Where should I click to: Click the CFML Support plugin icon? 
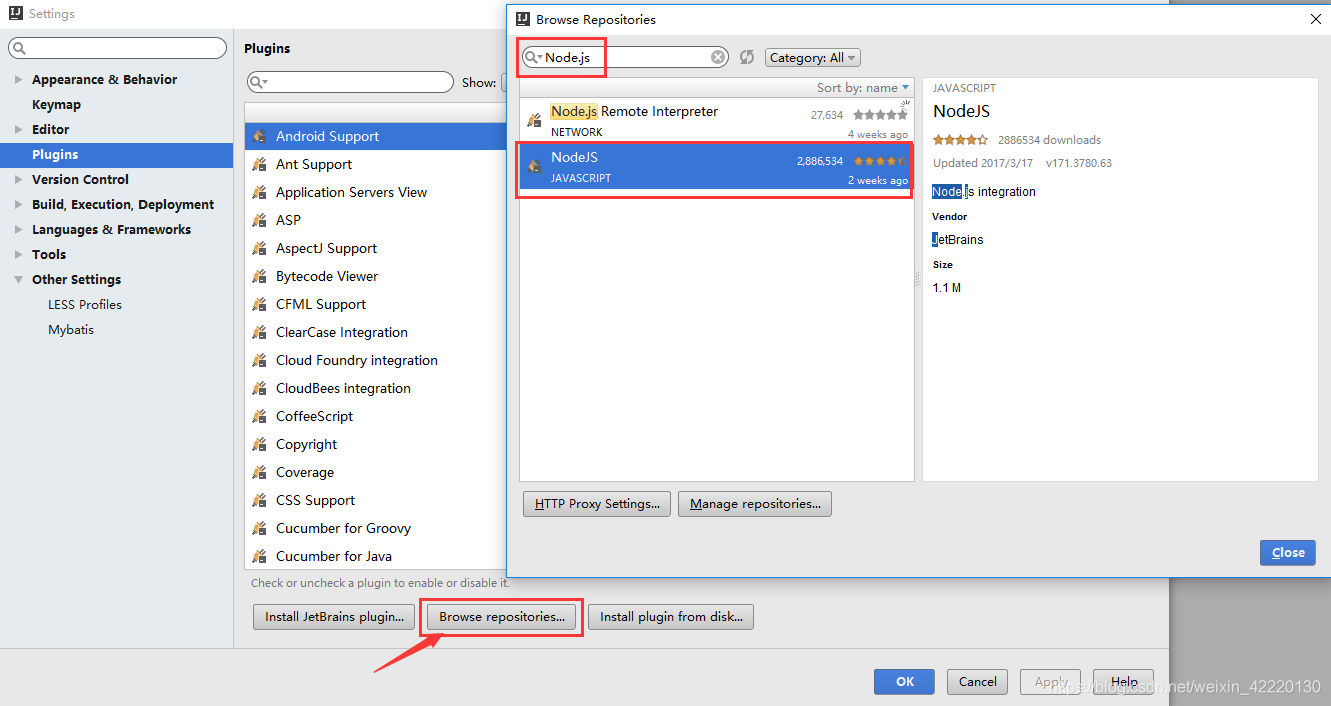point(260,304)
